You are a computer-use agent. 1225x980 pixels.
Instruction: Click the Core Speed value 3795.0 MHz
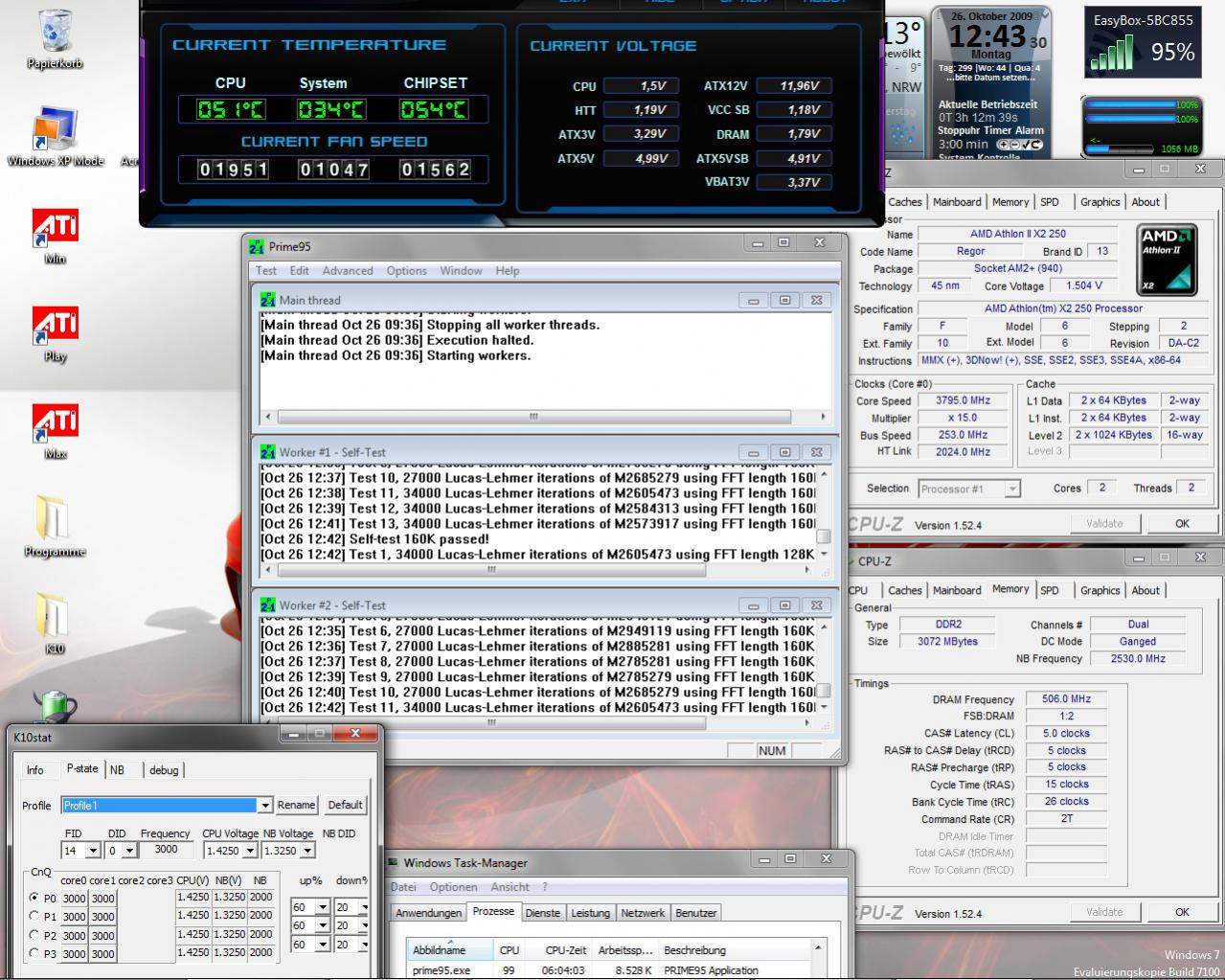coord(963,400)
